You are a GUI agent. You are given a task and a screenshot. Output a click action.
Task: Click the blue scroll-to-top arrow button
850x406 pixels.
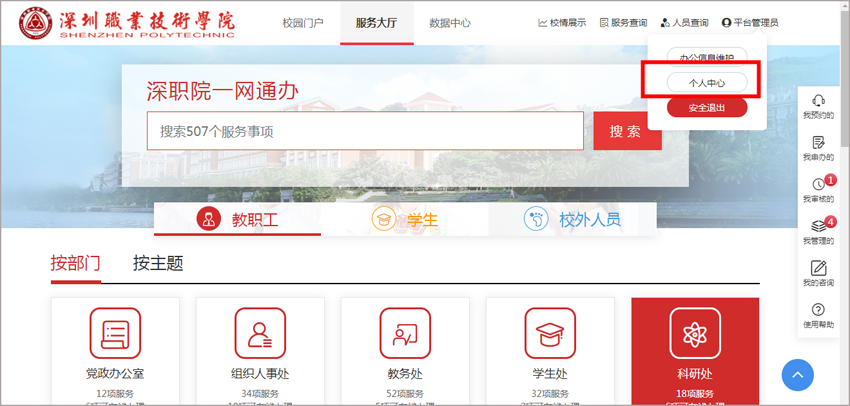click(x=797, y=375)
